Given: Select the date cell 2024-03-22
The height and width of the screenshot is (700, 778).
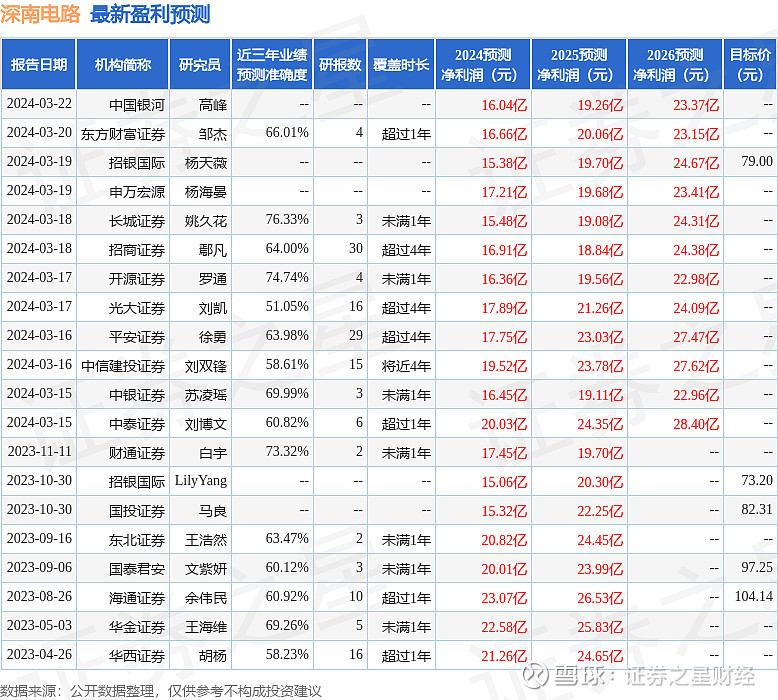Looking at the screenshot, I should pos(39,104).
